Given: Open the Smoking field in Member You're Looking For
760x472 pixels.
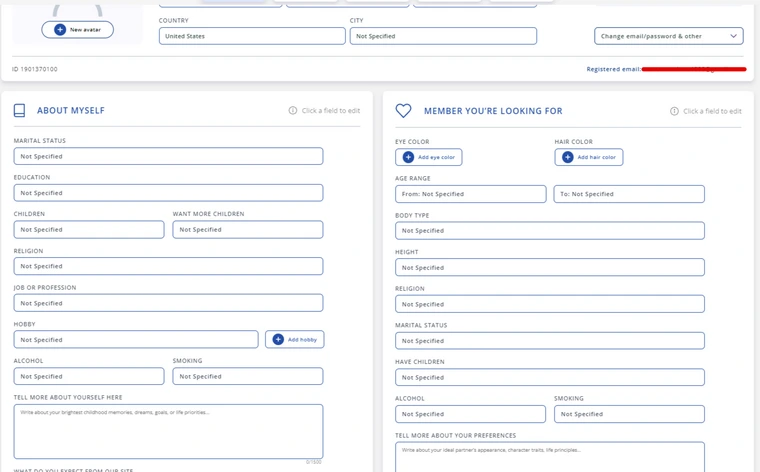Looking at the screenshot, I should (x=629, y=414).
